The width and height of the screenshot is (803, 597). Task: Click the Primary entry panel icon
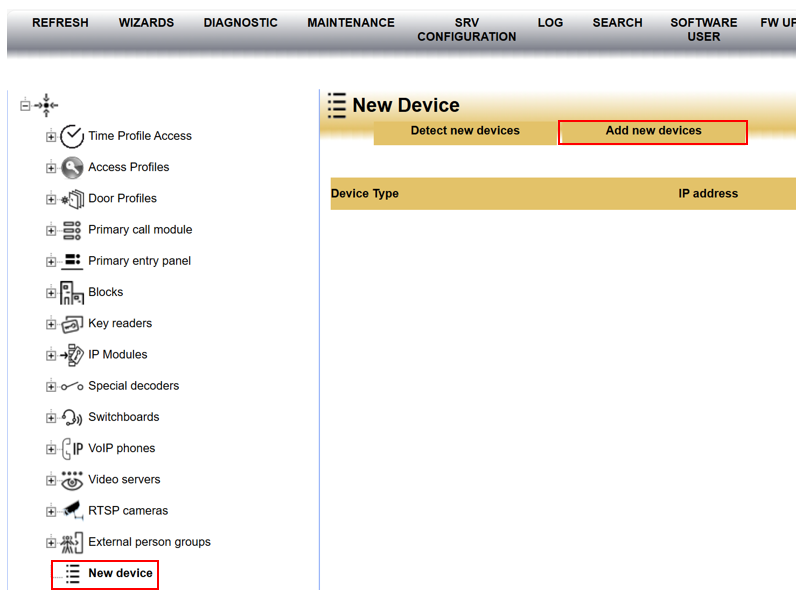[x=72, y=261]
